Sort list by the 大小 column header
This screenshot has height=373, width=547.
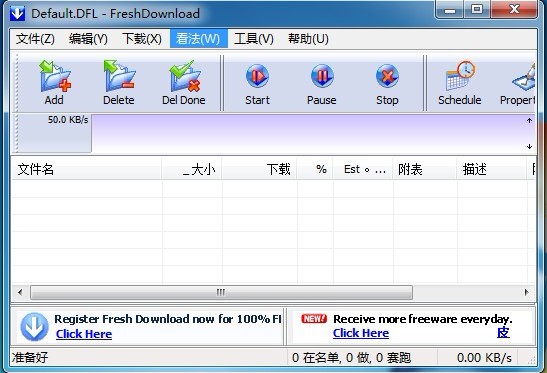pos(192,169)
